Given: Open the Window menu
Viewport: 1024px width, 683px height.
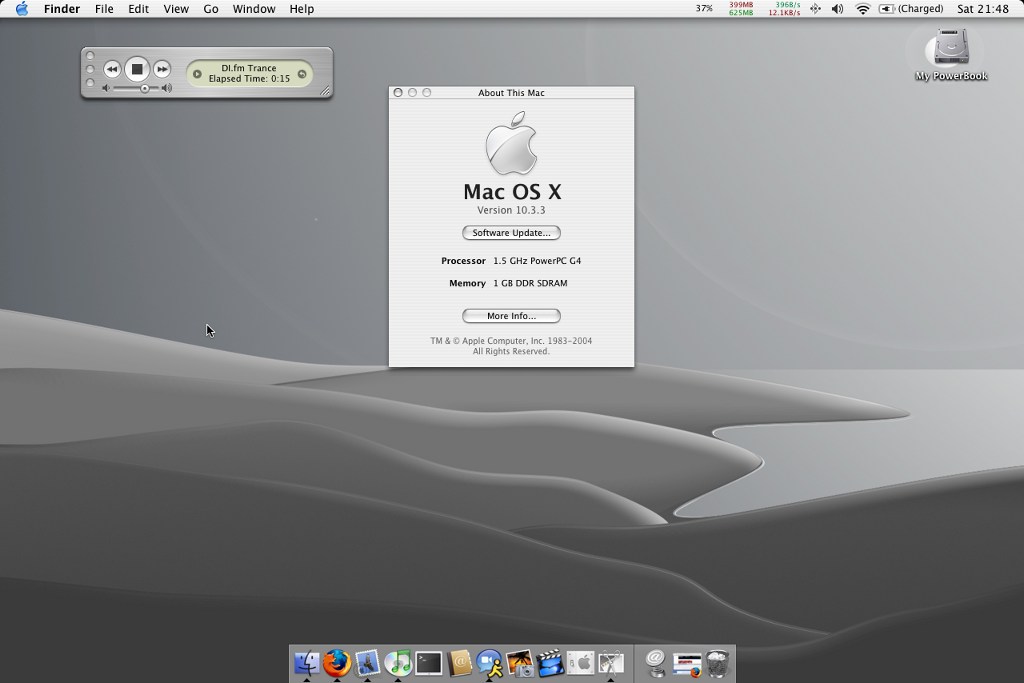Looking at the screenshot, I should (x=254, y=9).
